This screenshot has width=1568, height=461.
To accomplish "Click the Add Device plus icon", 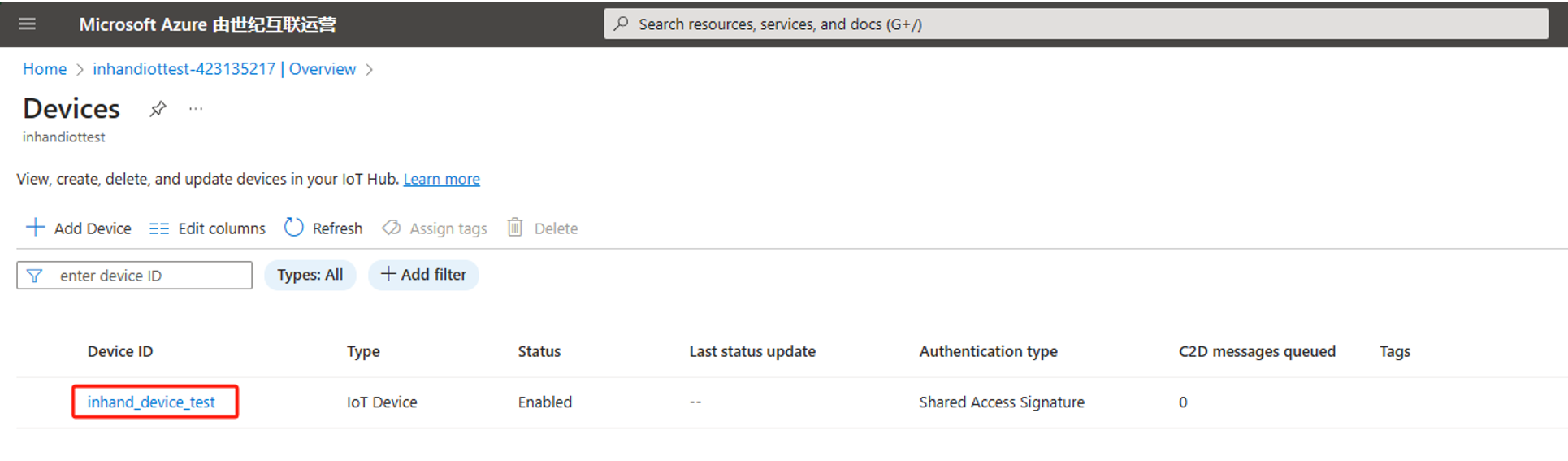I will (35, 228).
